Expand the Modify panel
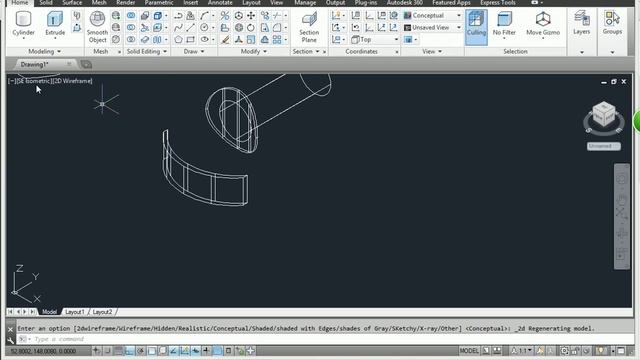This screenshot has height=360, width=640. pyautogui.click(x=254, y=51)
